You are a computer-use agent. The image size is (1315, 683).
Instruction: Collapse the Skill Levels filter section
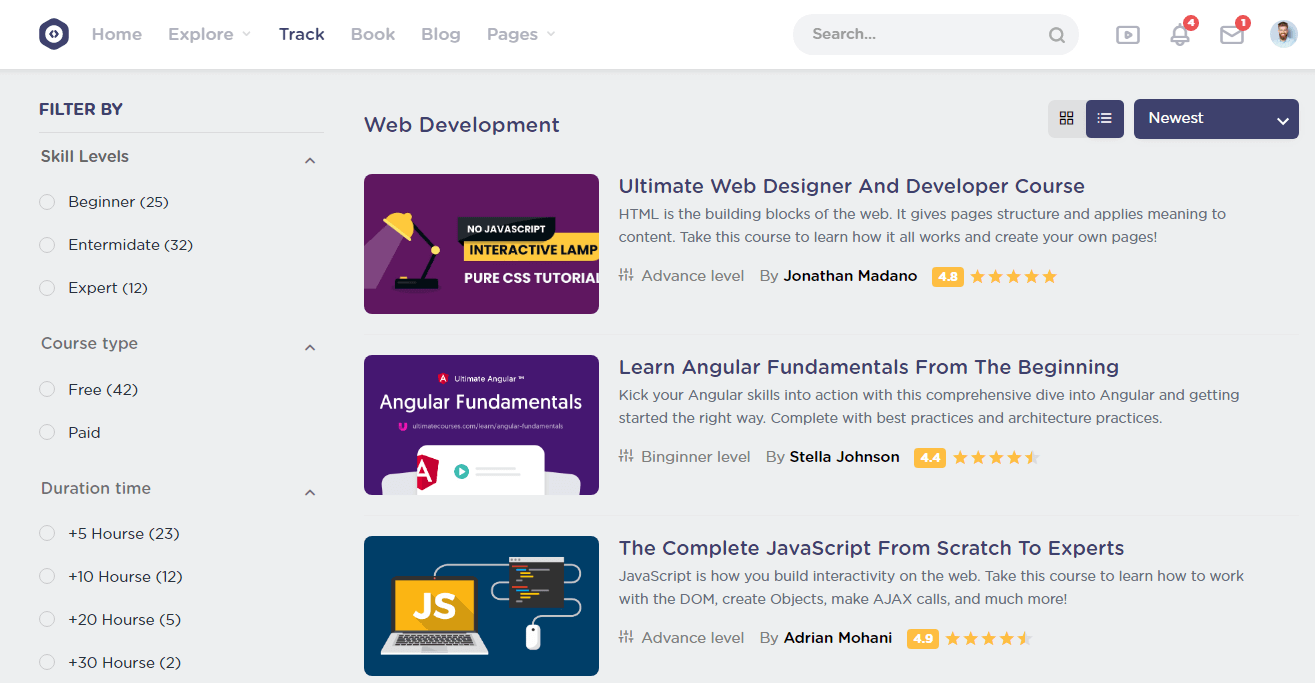tap(310, 160)
